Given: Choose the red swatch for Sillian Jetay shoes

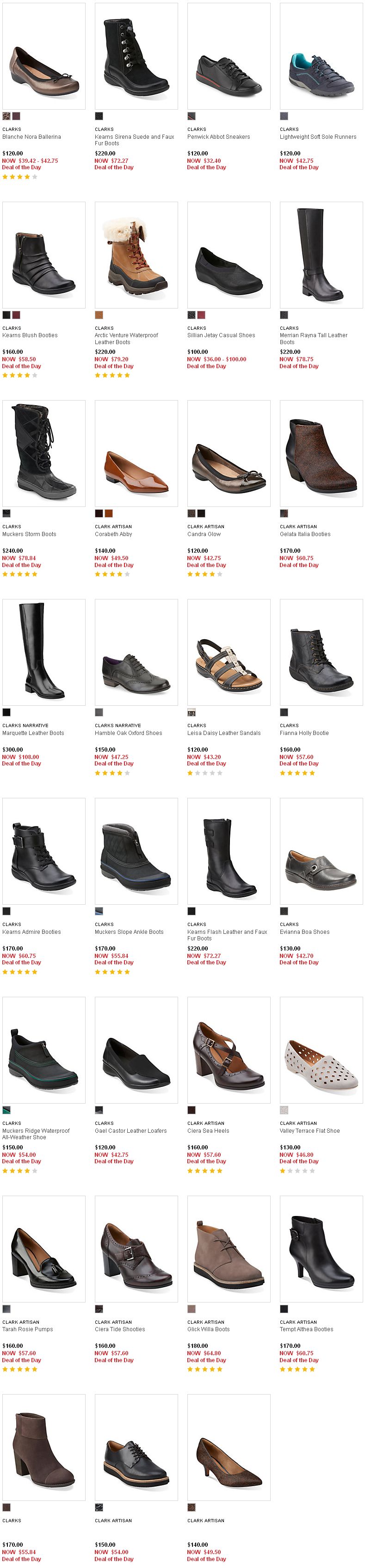Looking at the screenshot, I should coord(201,315).
